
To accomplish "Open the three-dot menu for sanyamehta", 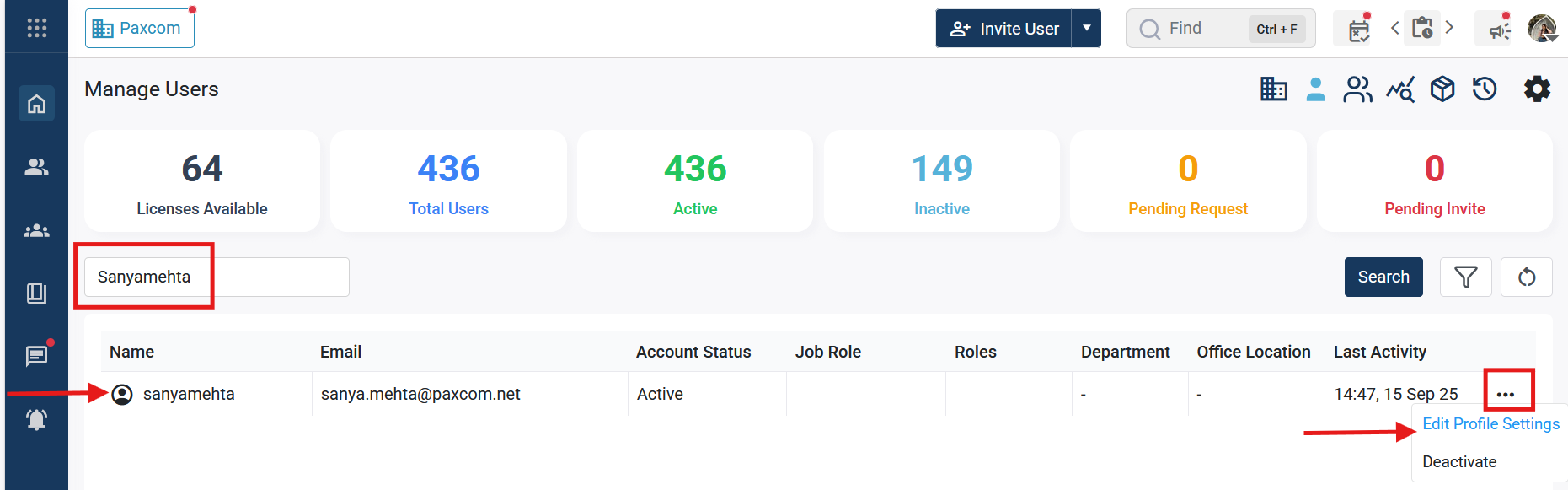I will click(x=1506, y=394).
